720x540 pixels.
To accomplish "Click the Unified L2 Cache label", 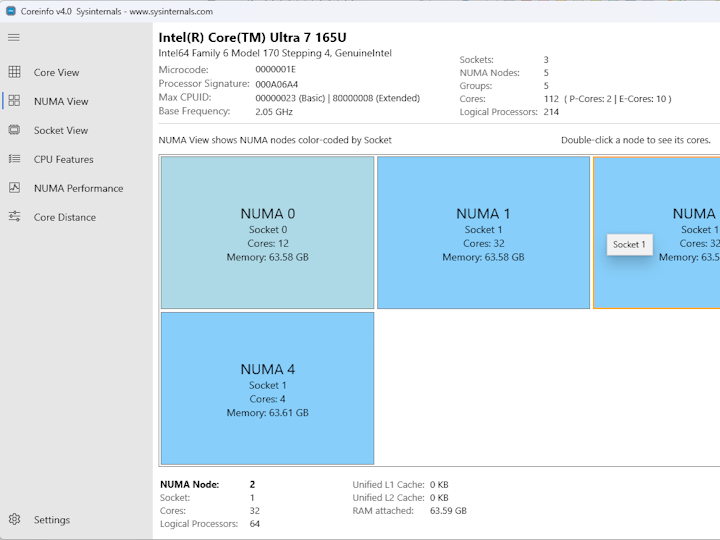I will click(388, 497).
